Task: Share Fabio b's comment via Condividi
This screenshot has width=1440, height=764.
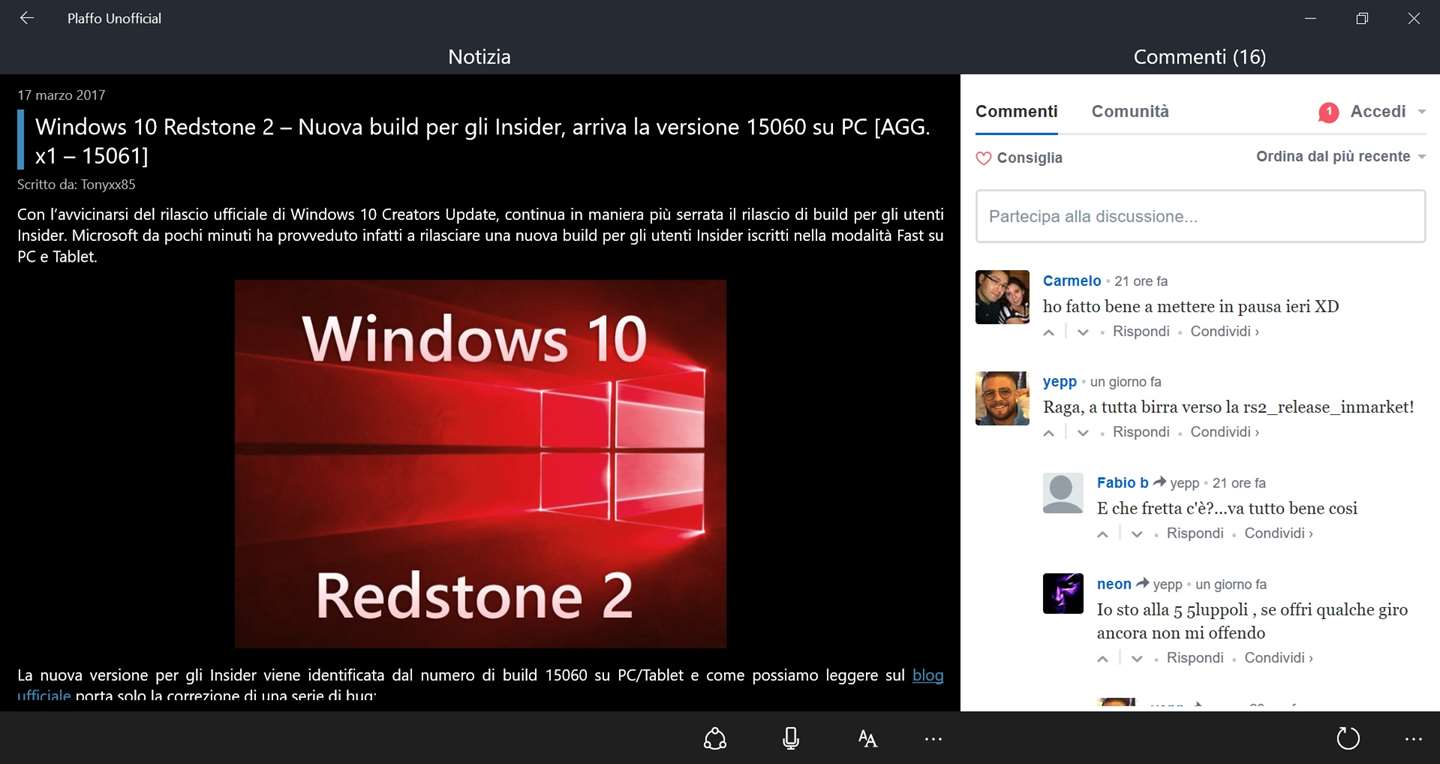Action: [x=1279, y=533]
